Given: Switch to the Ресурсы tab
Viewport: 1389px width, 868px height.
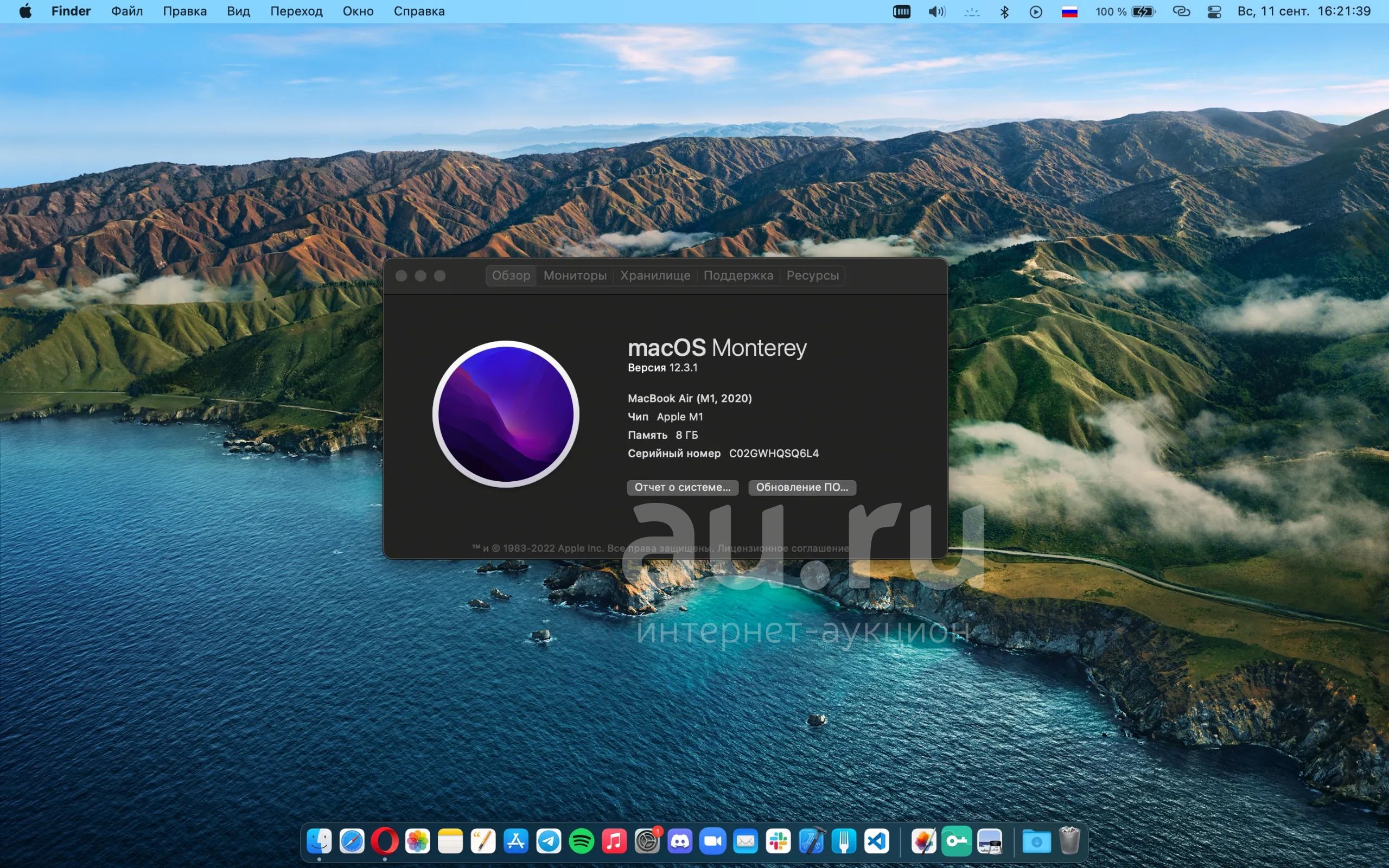Looking at the screenshot, I should pyautogui.click(x=812, y=276).
